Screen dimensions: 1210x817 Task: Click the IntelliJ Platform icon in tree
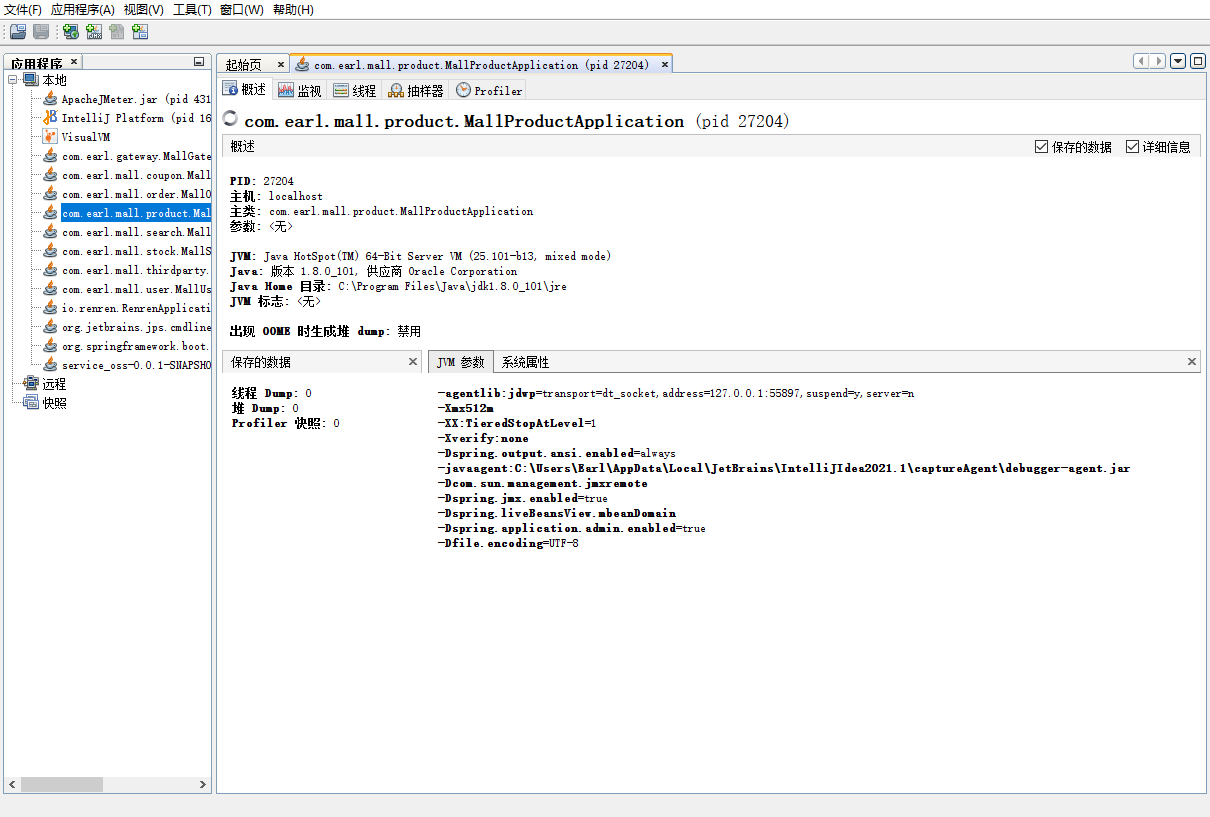[x=50, y=118]
